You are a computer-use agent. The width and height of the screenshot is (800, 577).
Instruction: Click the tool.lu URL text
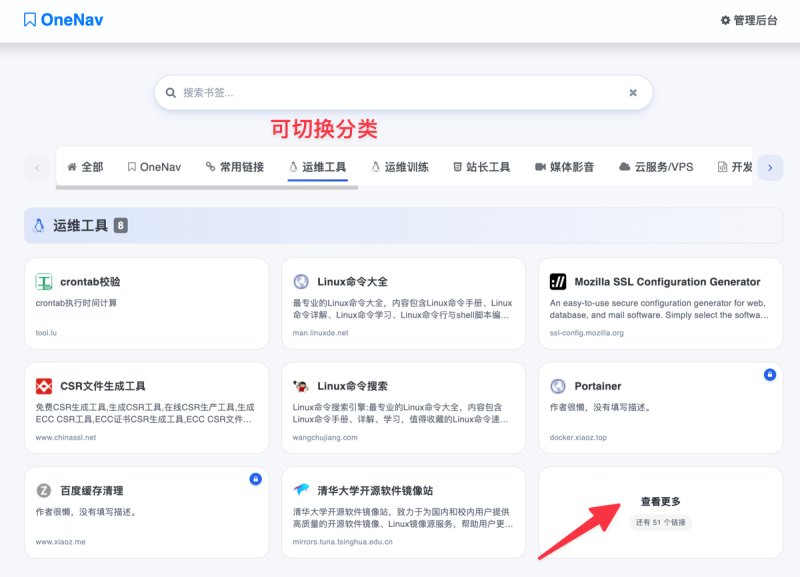coord(46,333)
